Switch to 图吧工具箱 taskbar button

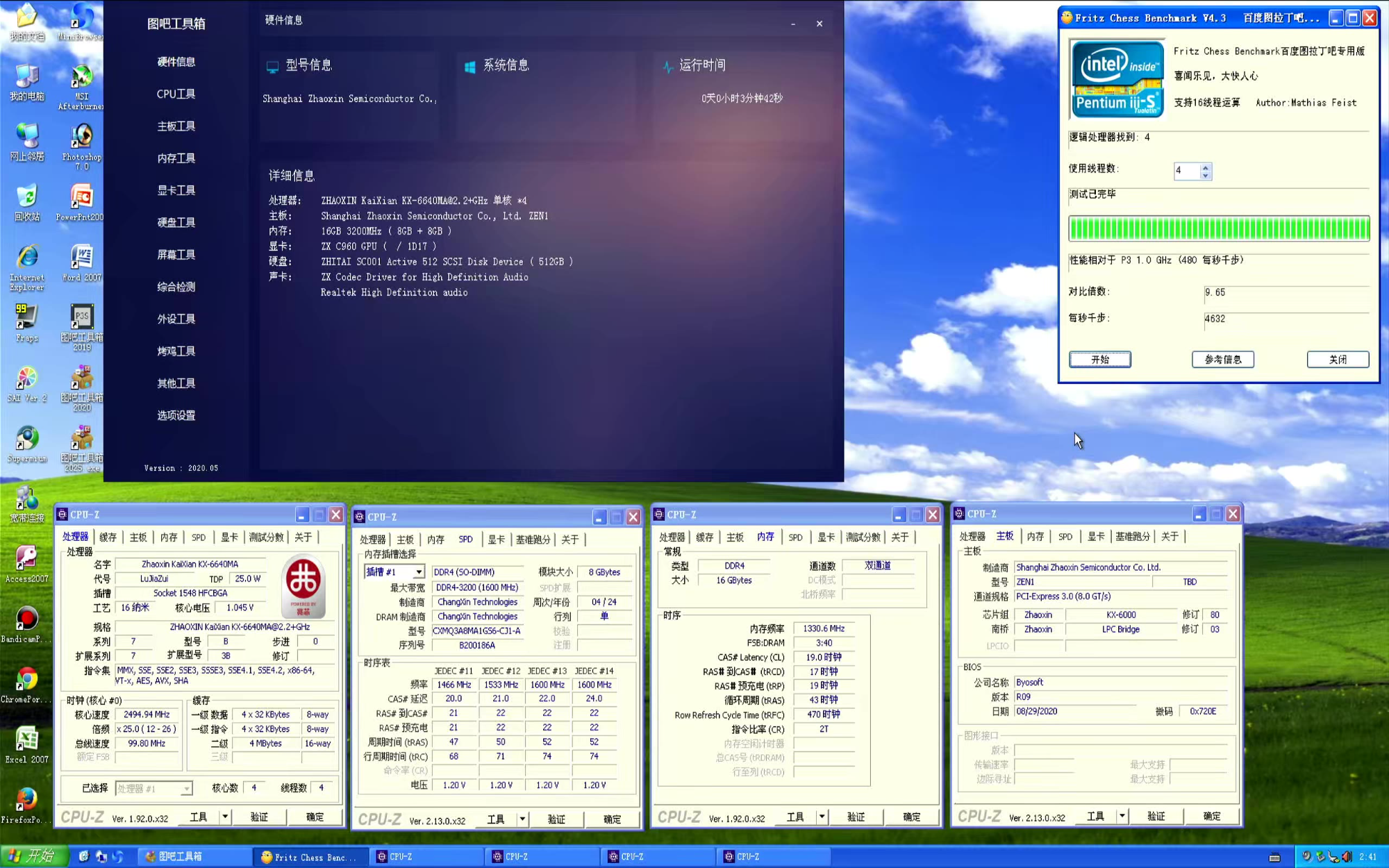[194, 857]
